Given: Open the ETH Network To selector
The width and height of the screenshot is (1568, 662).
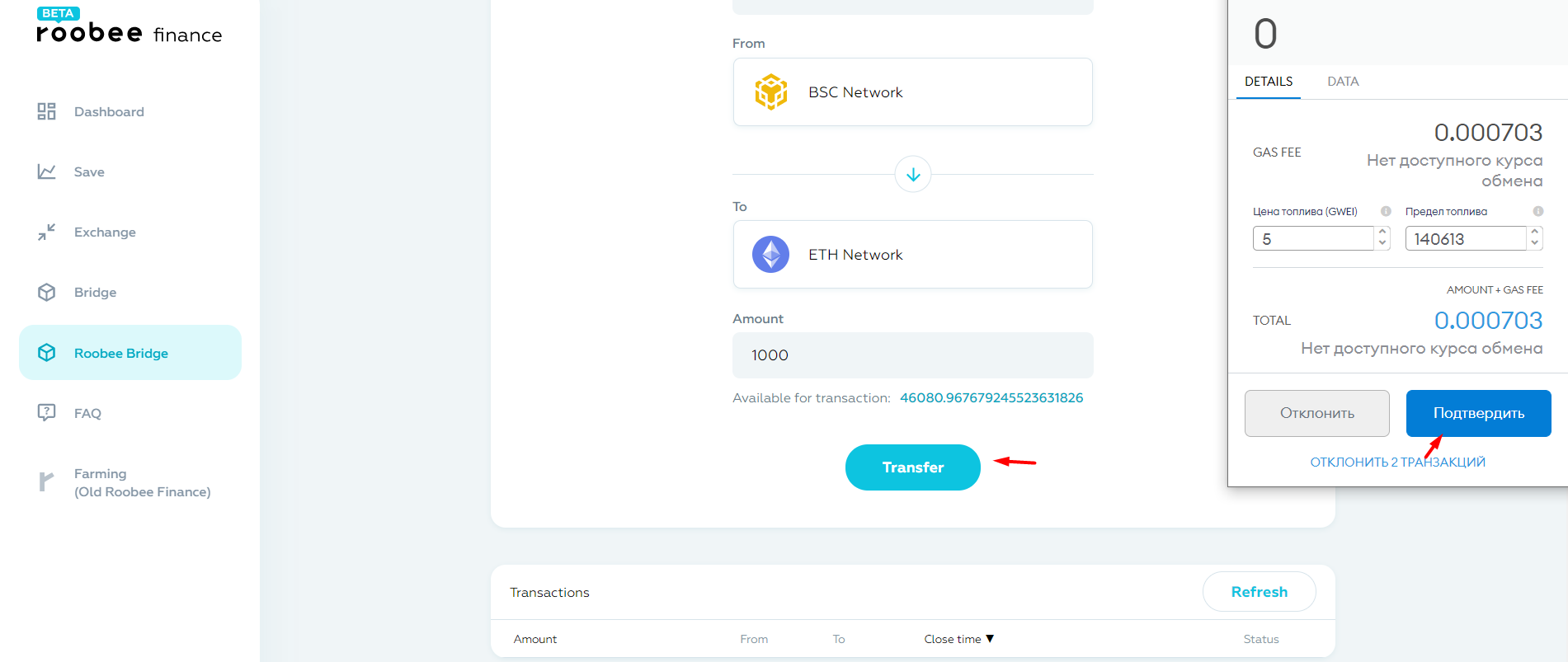Looking at the screenshot, I should pyautogui.click(x=912, y=255).
